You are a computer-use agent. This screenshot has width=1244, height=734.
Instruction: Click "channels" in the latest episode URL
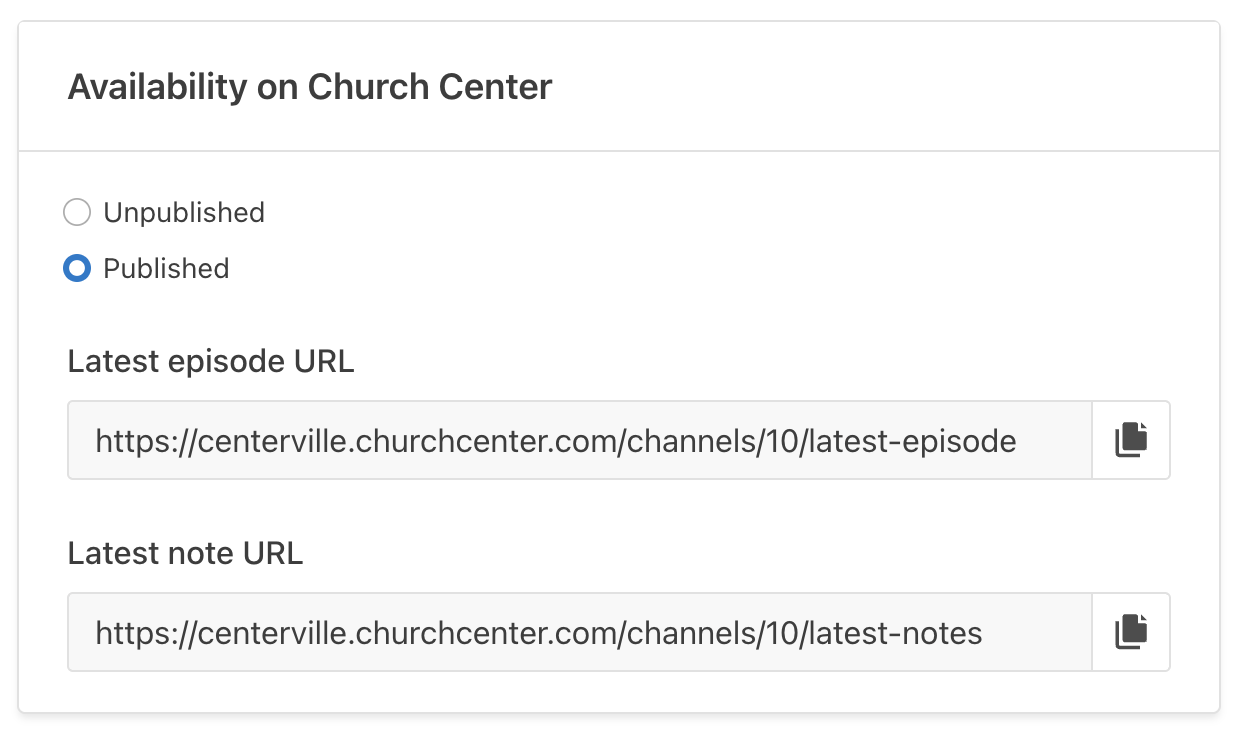(692, 441)
